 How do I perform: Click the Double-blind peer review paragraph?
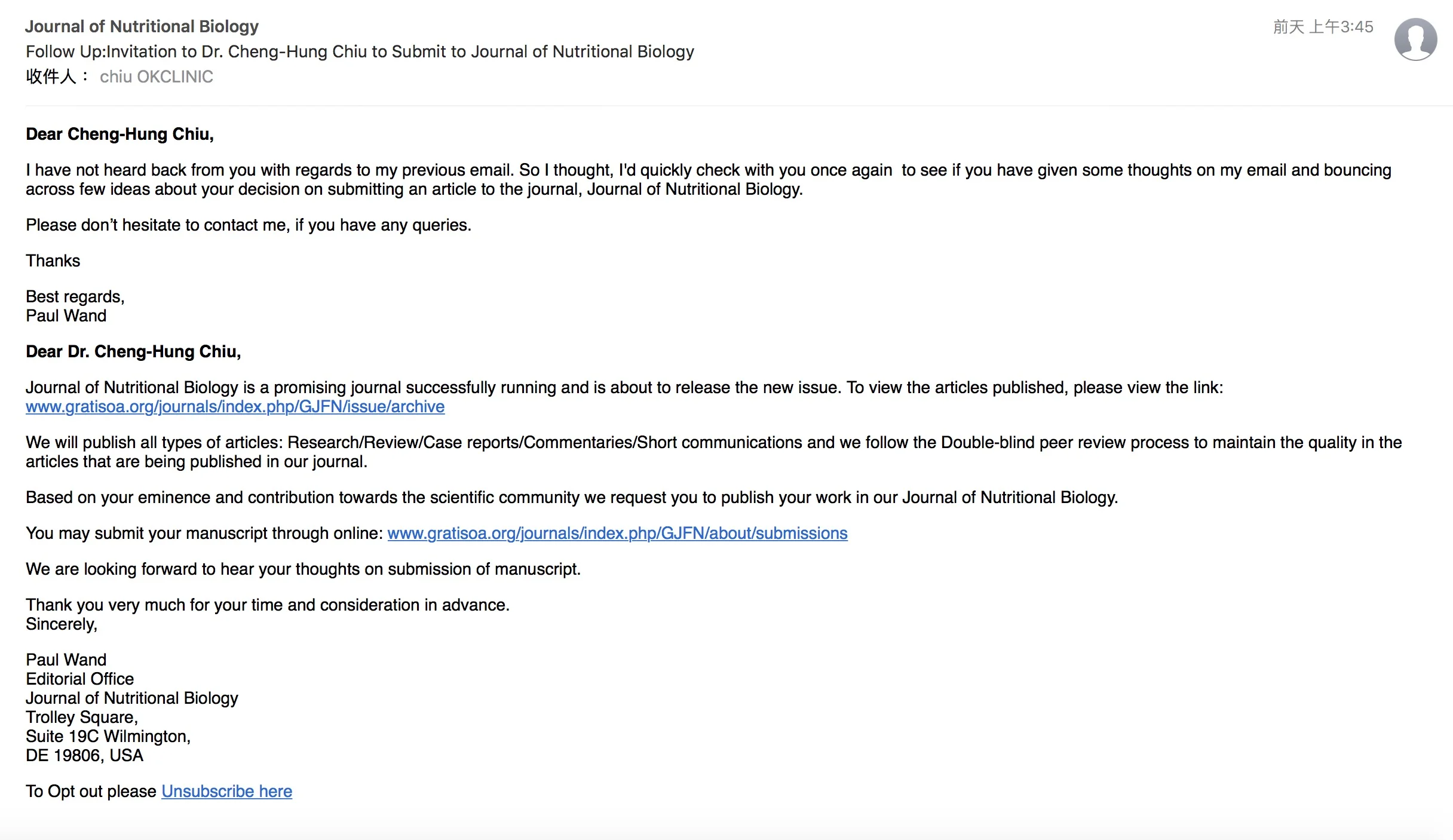click(713, 452)
